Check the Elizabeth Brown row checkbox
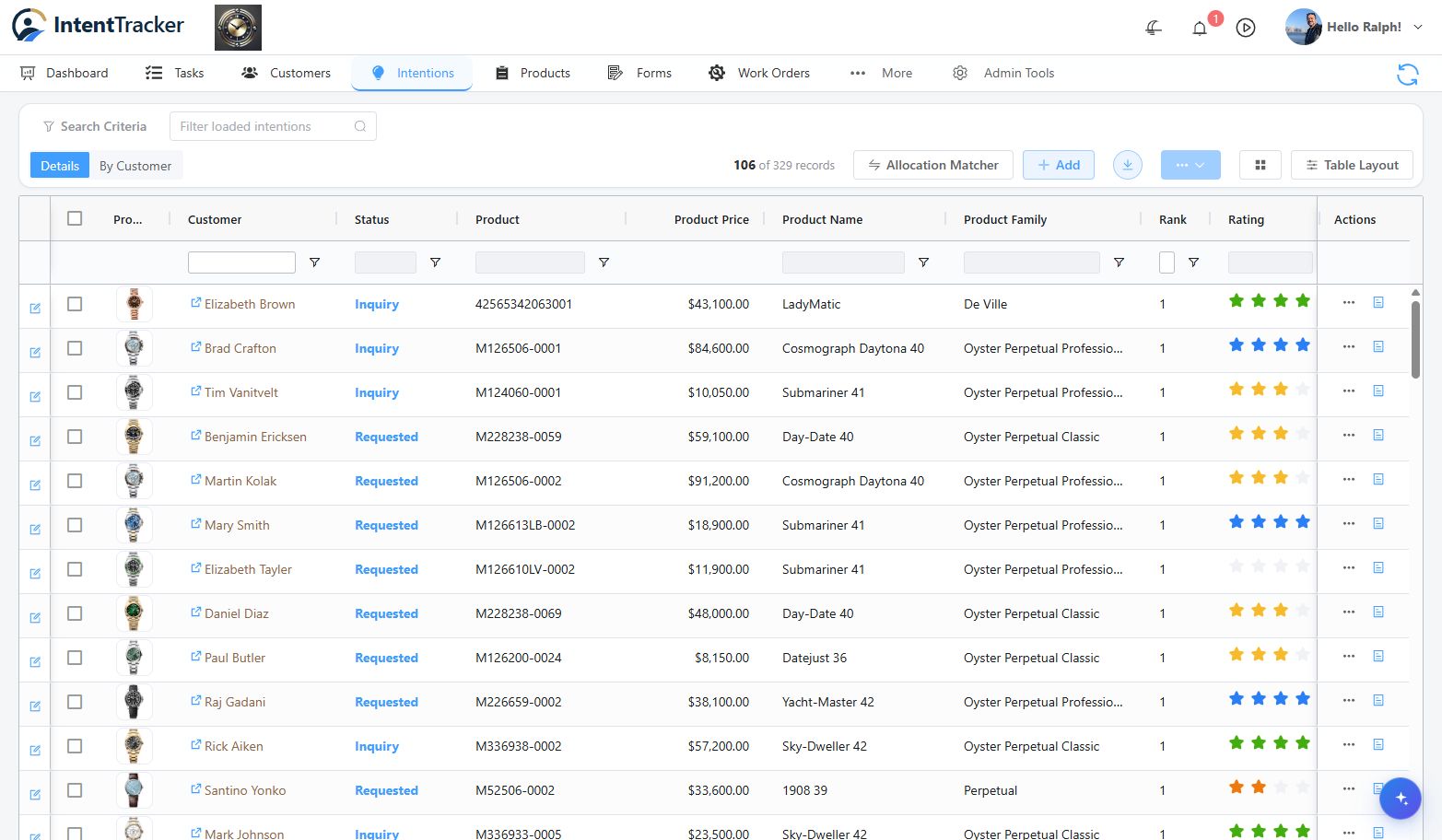 tap(75, 304)
